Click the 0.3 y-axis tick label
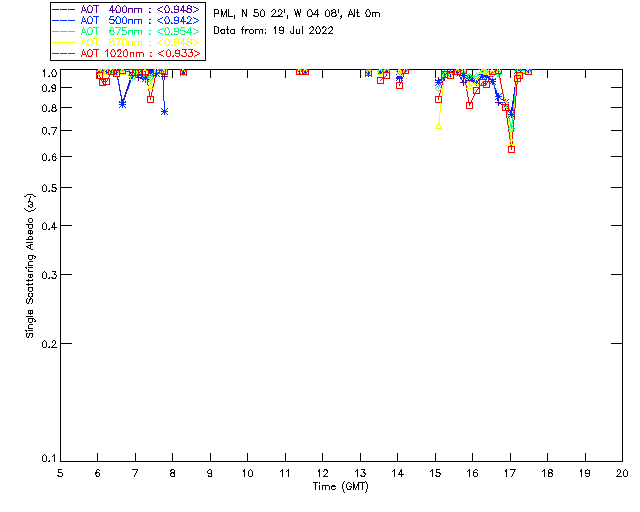The height and width of the screenshot is (512, 640). click(x=49, y=275)
